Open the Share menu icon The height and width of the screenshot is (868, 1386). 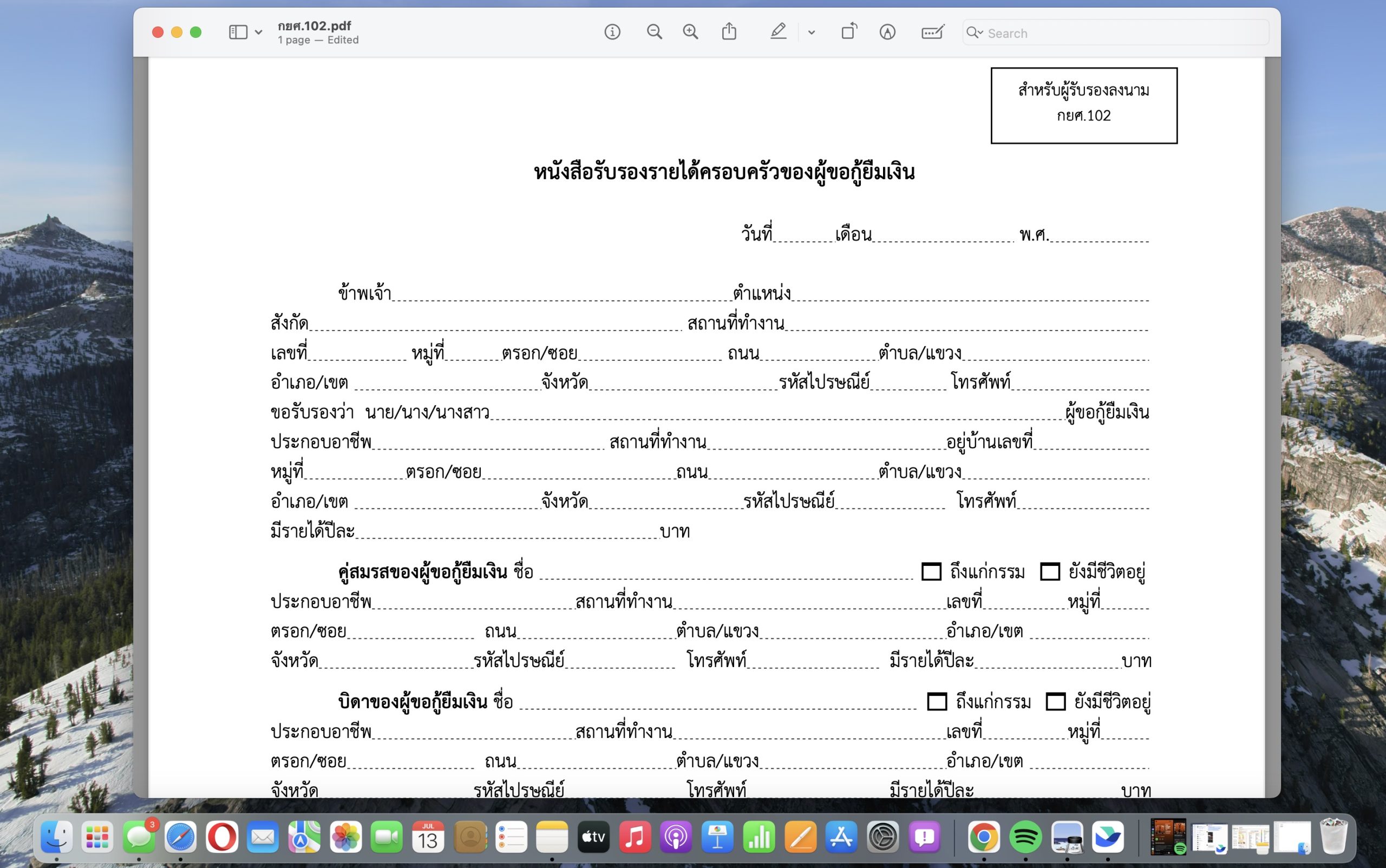(x=729, y=31)
